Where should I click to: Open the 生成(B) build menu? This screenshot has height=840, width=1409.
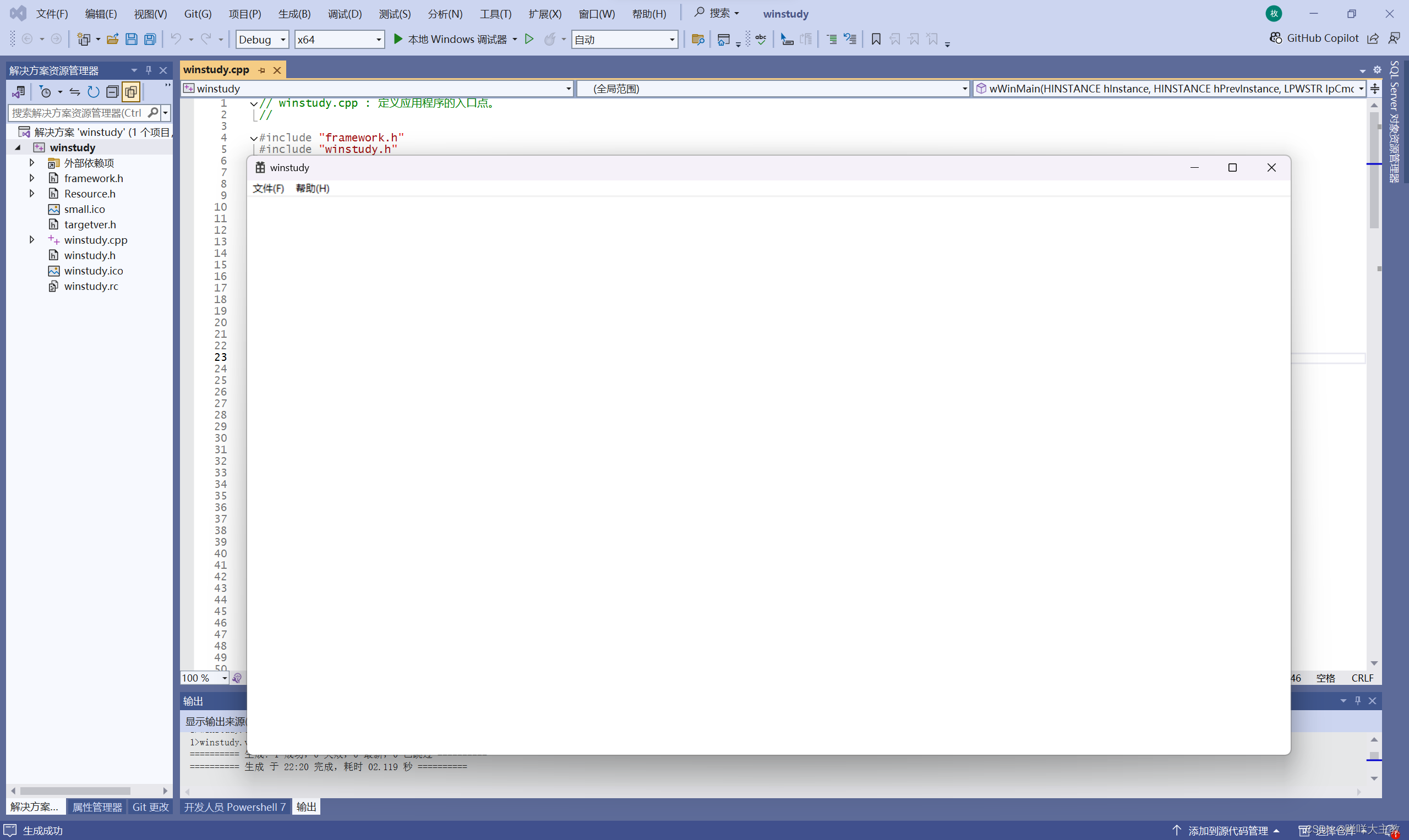pos(294,14)
